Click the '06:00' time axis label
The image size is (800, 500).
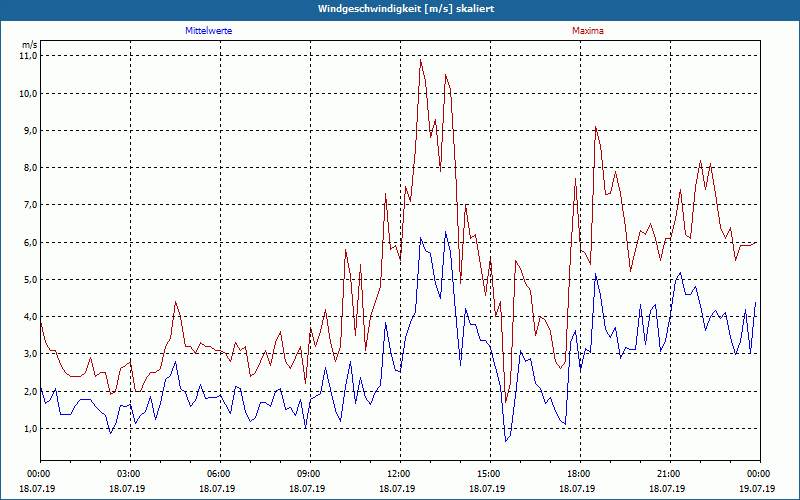pos(220,474)
